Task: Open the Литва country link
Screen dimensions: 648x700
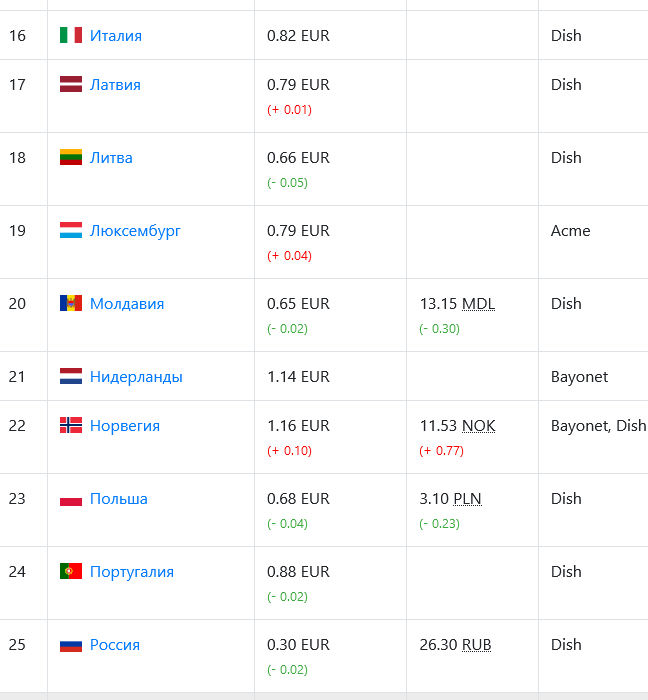Action: point(111,158)
